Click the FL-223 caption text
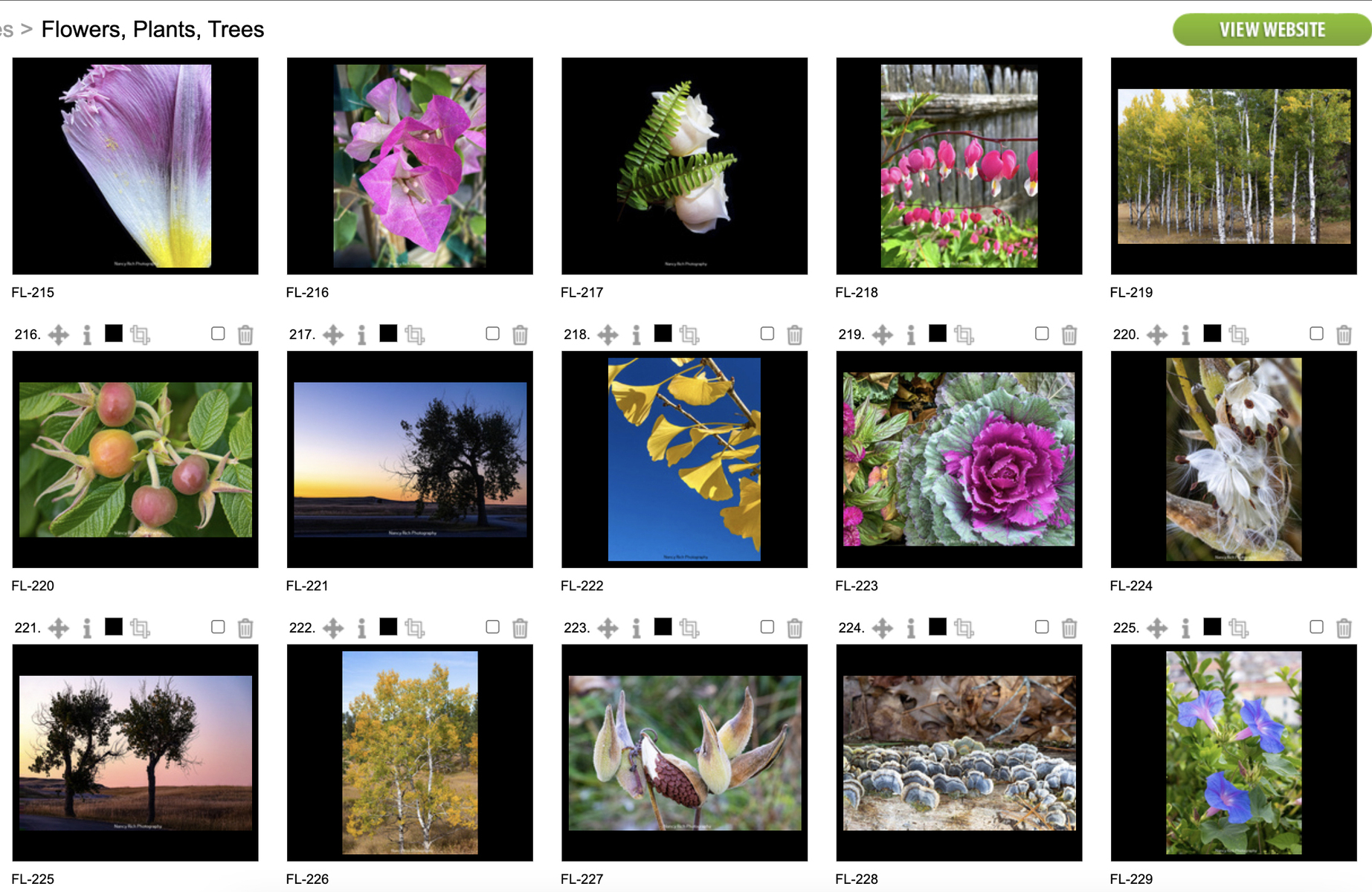 [857, 586]
